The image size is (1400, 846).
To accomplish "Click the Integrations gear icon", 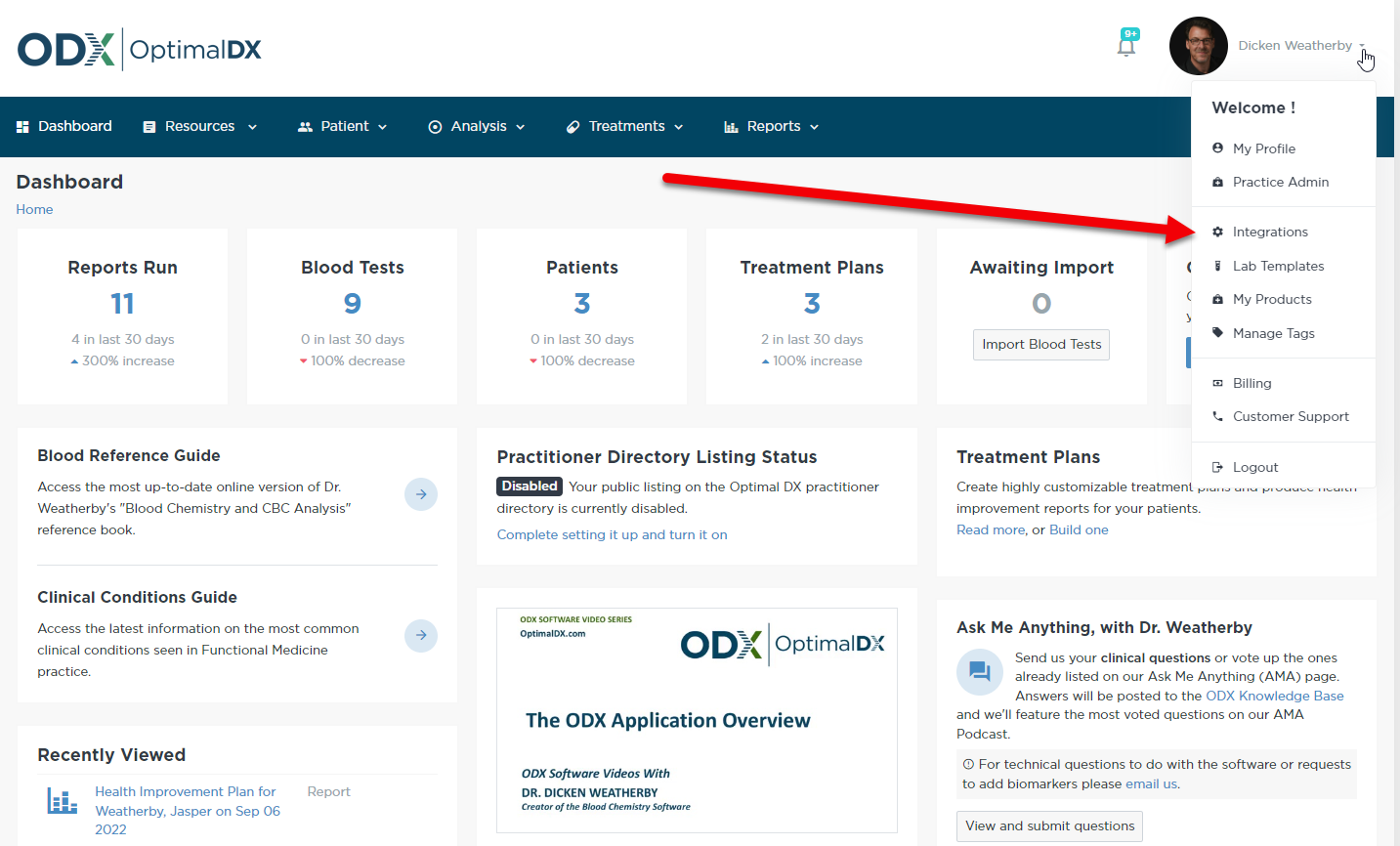I will [x=1217, y=232].
